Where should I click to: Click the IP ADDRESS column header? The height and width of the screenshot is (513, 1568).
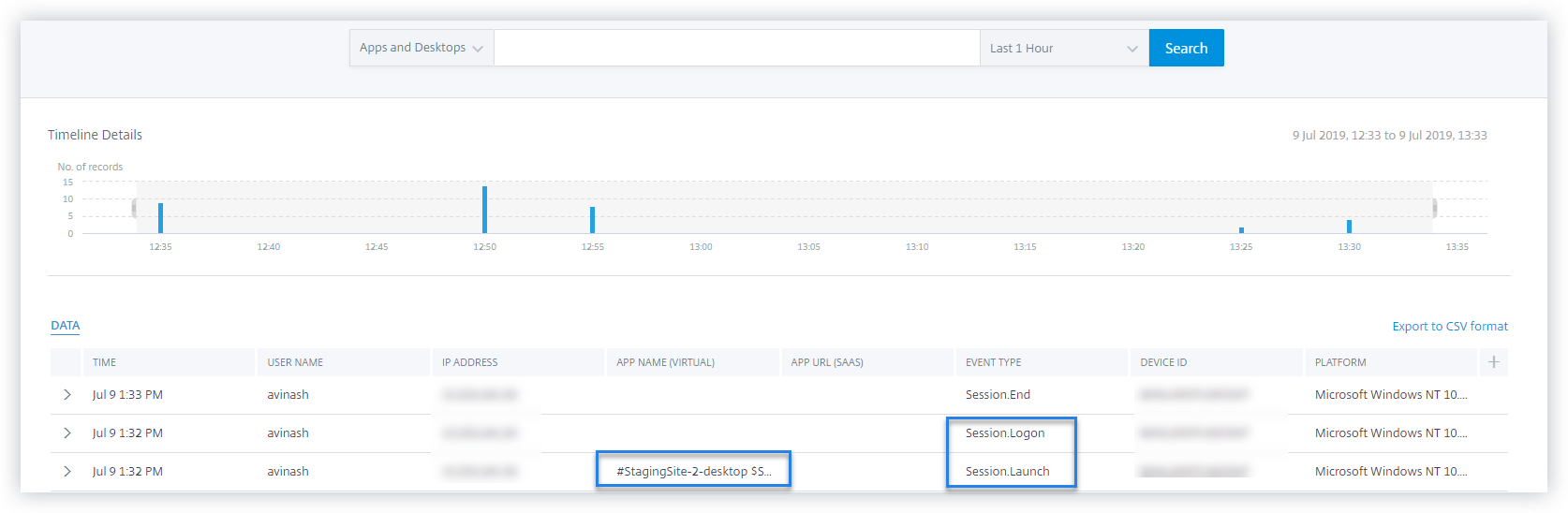[x=517, y=362]
